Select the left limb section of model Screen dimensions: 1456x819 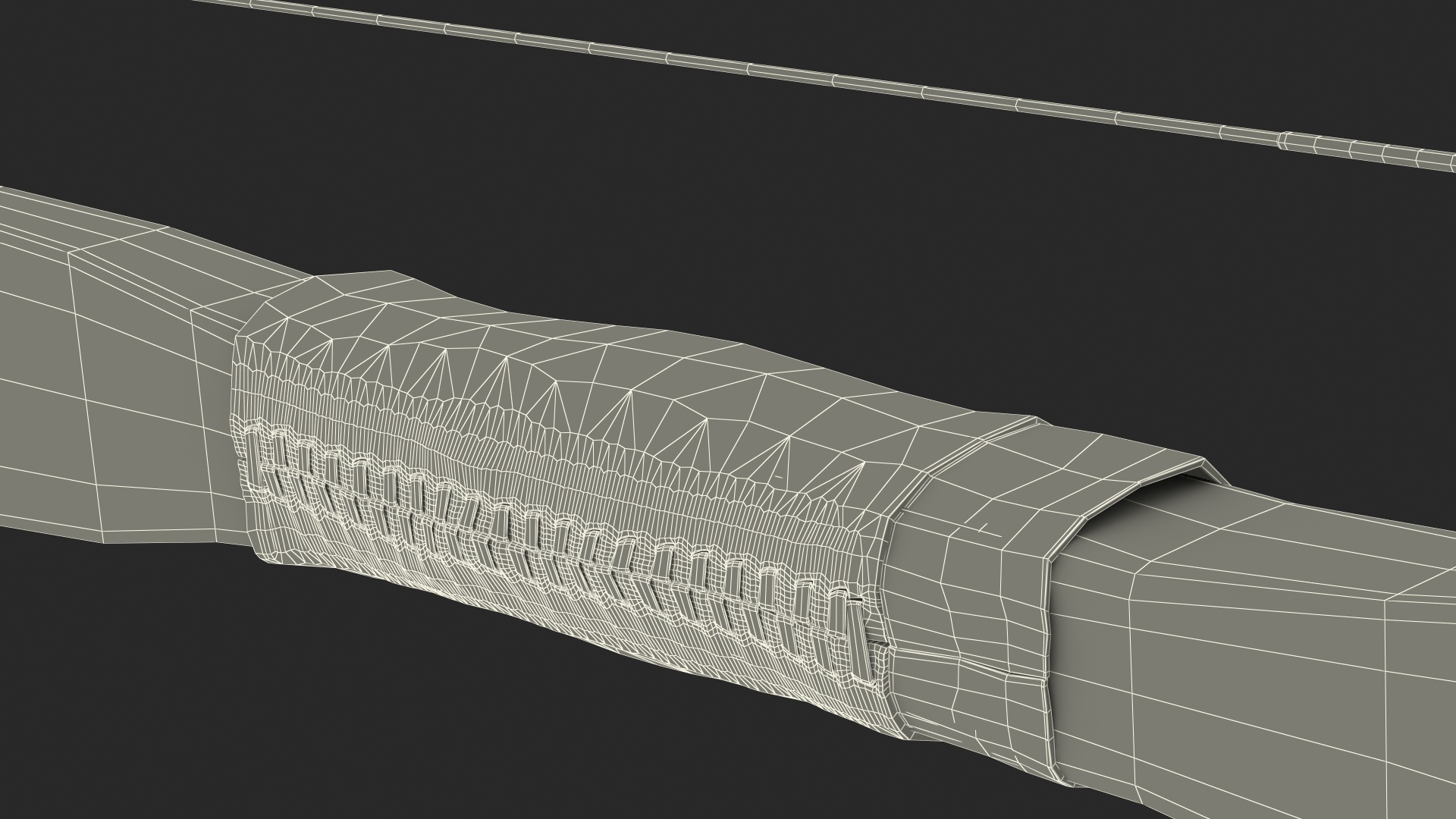(136, 379)
